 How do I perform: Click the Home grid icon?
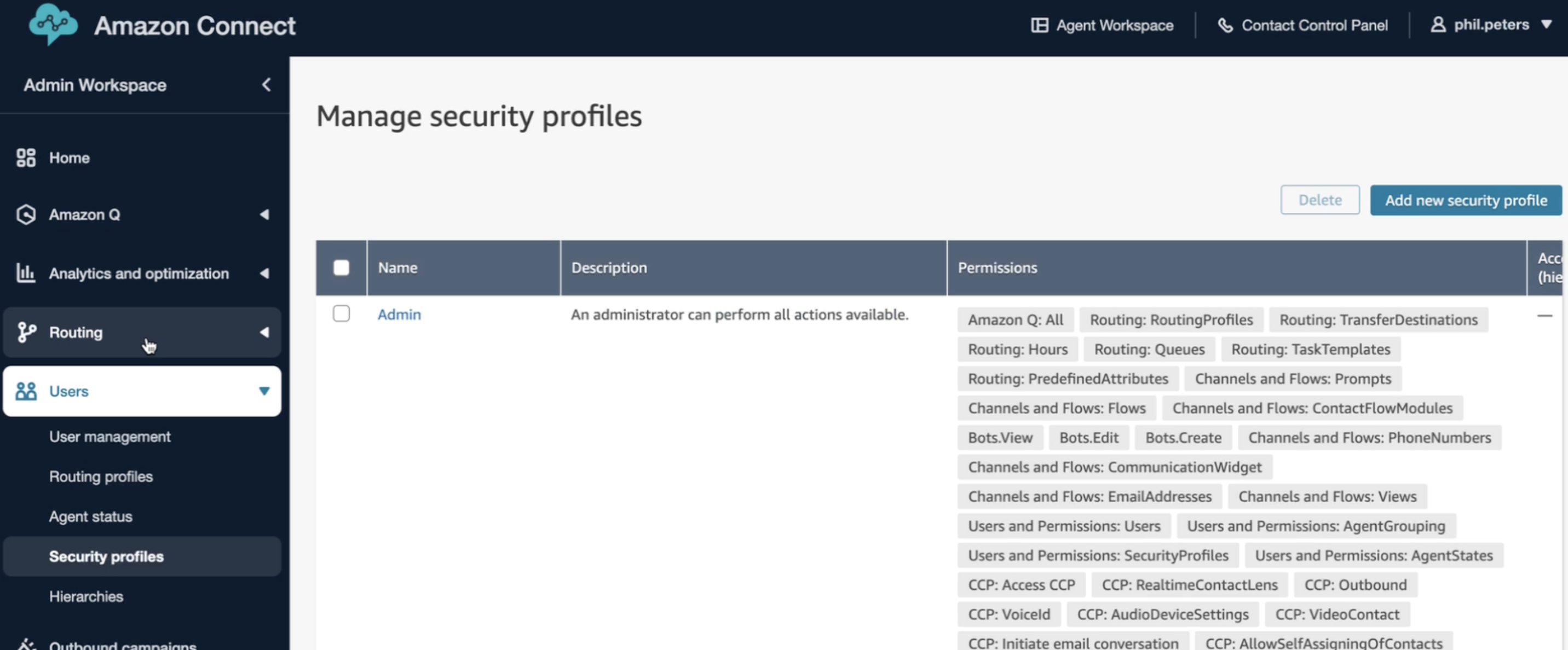pos(26,158)
